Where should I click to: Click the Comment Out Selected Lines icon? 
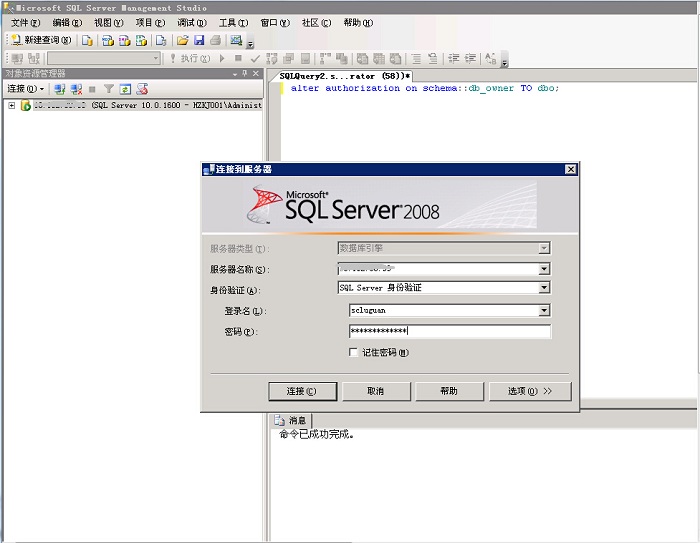[416, 58]
